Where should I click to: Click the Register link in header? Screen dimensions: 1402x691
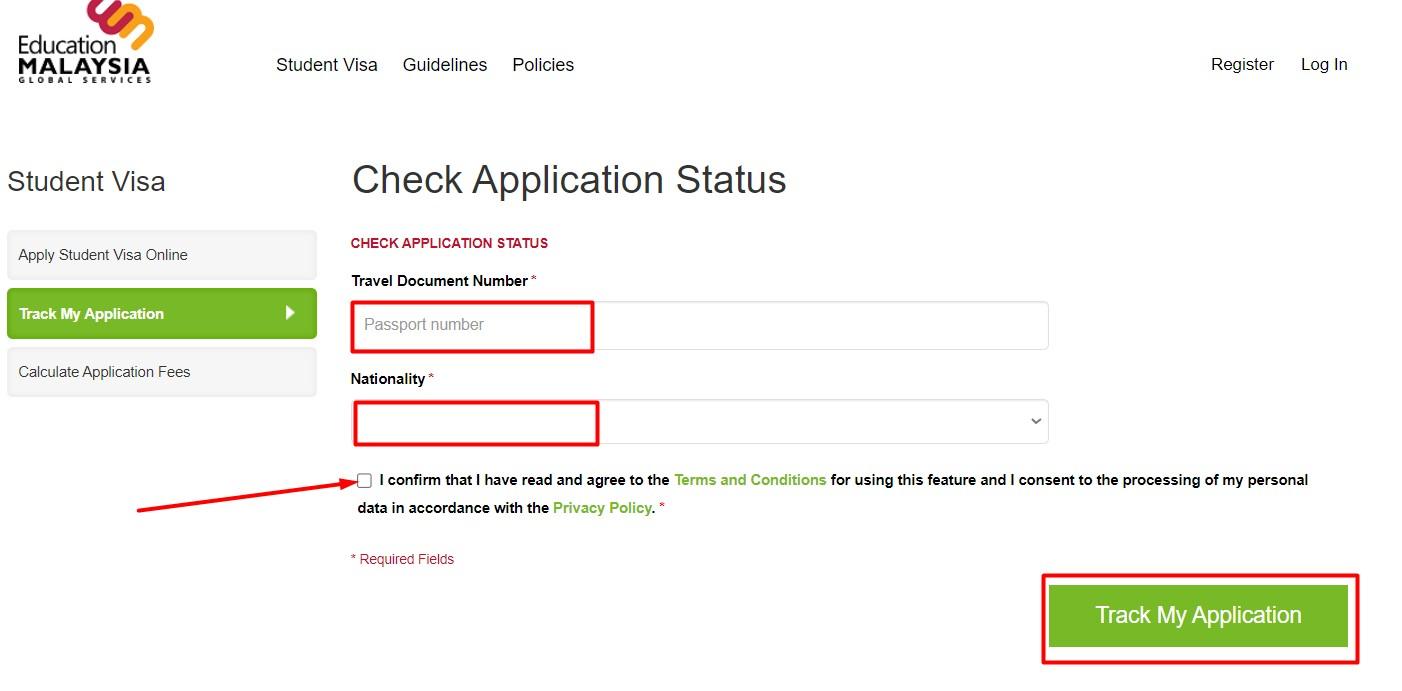(x=1242, y=64)
